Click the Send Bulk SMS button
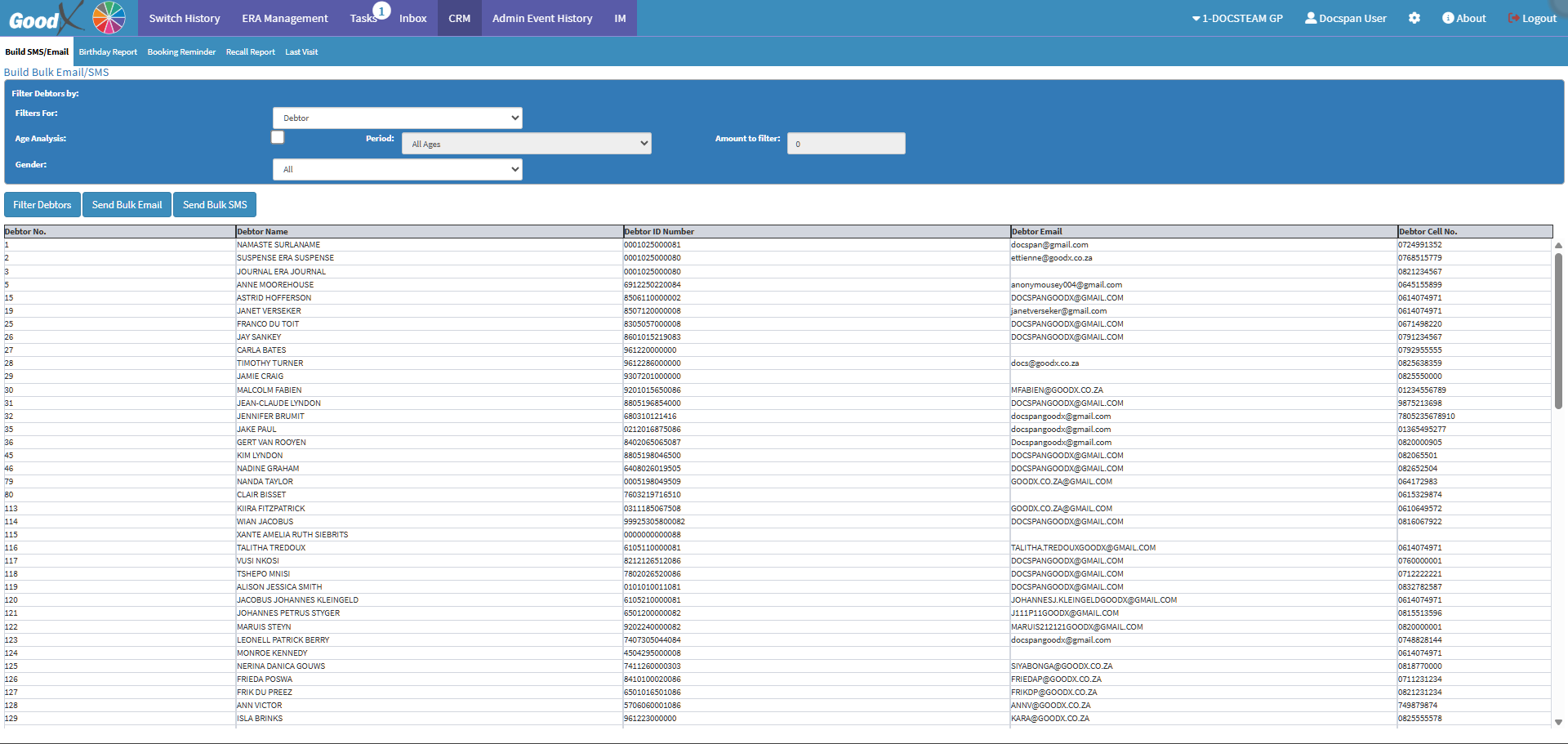Screen dimensions: 1568x744 pyautogui.click(x=215, y=205)
